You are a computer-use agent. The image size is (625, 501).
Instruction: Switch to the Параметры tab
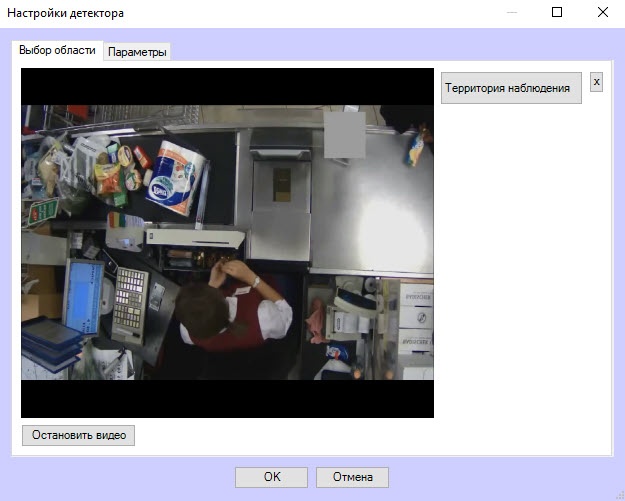[x=137, y=52]
